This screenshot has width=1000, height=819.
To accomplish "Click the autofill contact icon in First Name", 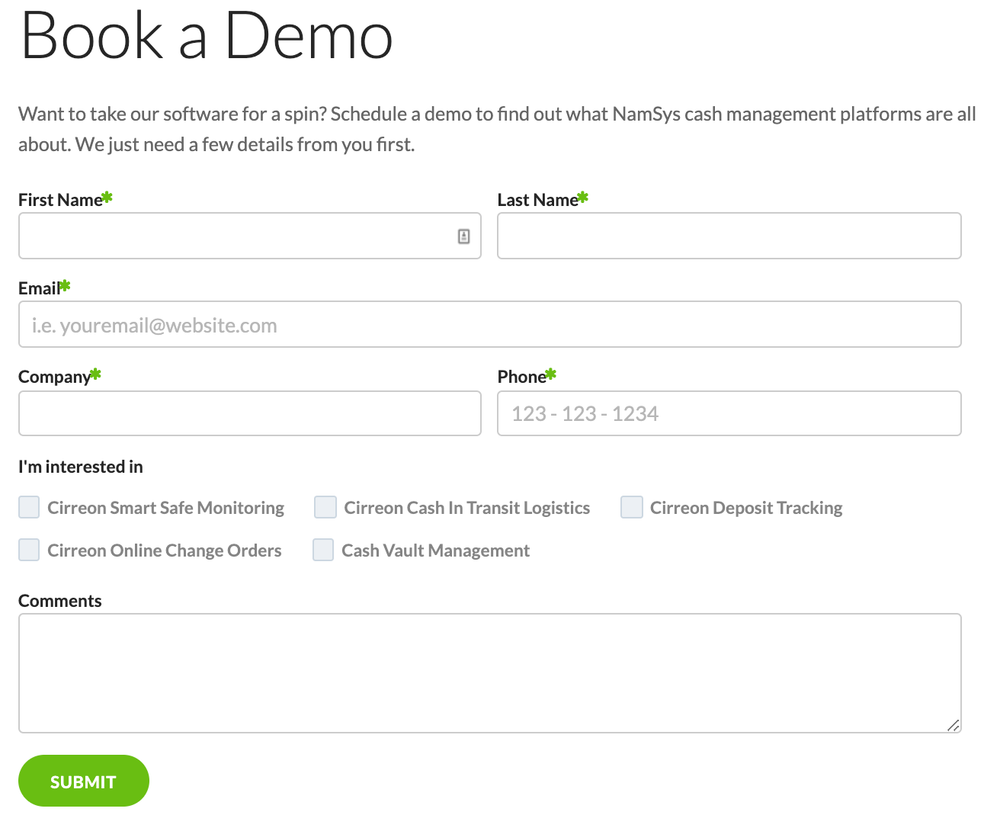I will click(464, 237).
